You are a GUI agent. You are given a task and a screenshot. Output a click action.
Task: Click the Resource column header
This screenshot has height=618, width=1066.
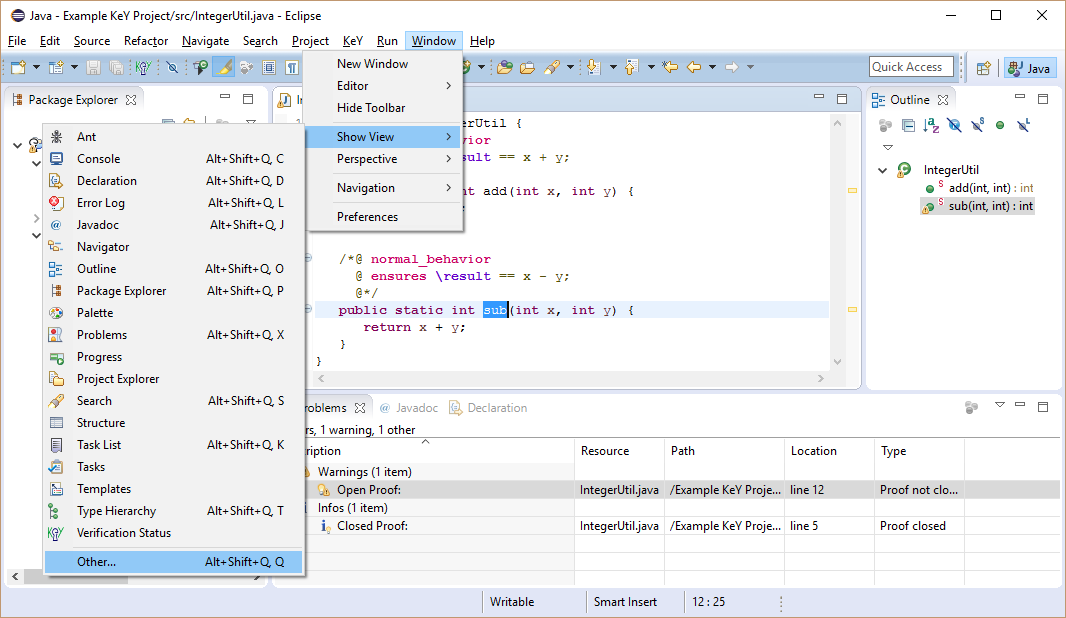pos(619,451)
